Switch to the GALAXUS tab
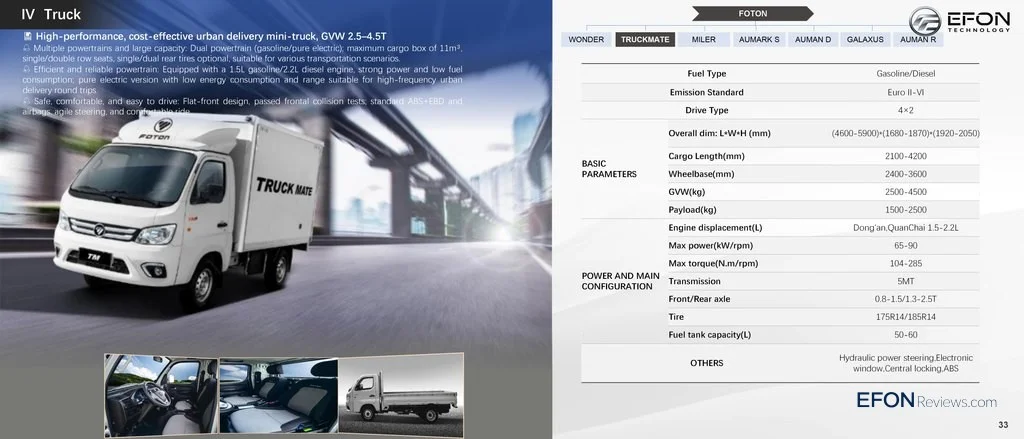This screenshot has width=1024, height=439. pos(865,39)
